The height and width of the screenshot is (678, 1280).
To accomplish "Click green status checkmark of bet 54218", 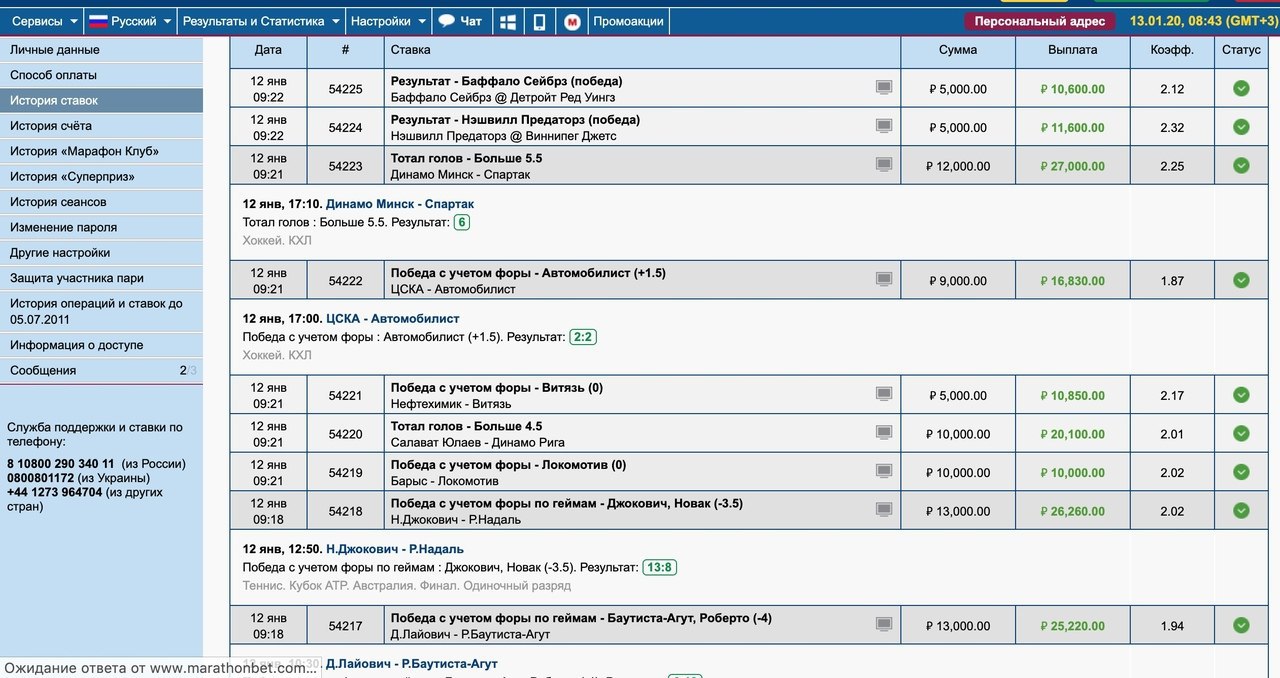I will (1241, 511).
